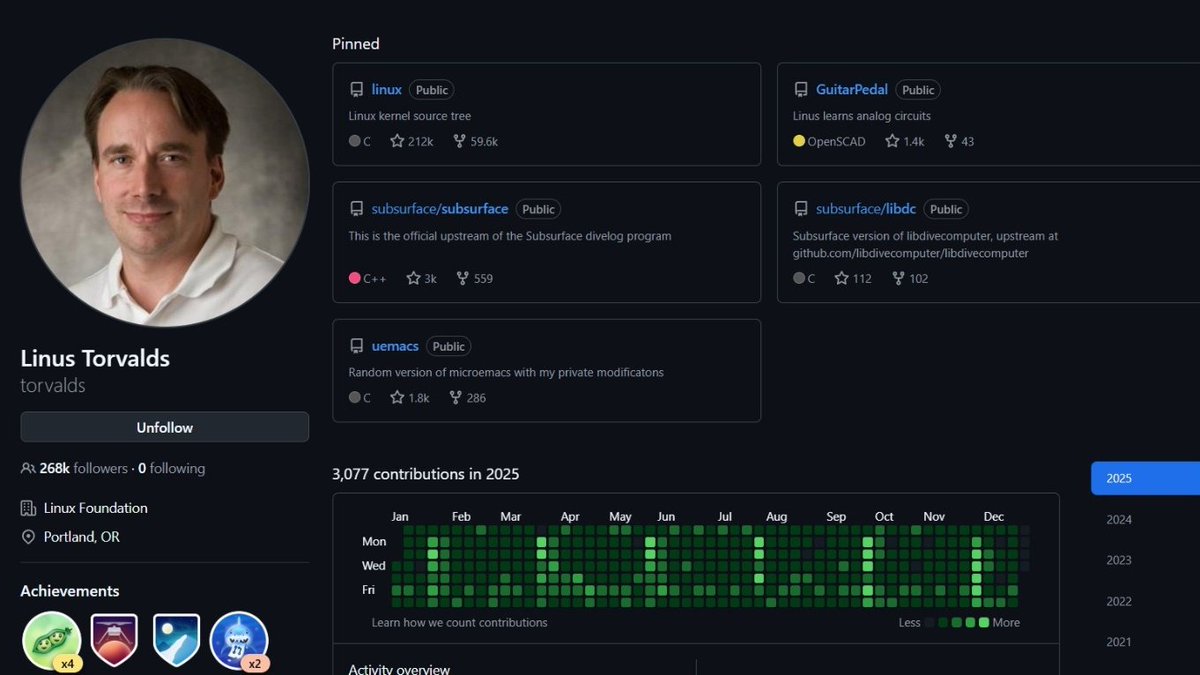Click the Activity overview heading

[399, 669]
